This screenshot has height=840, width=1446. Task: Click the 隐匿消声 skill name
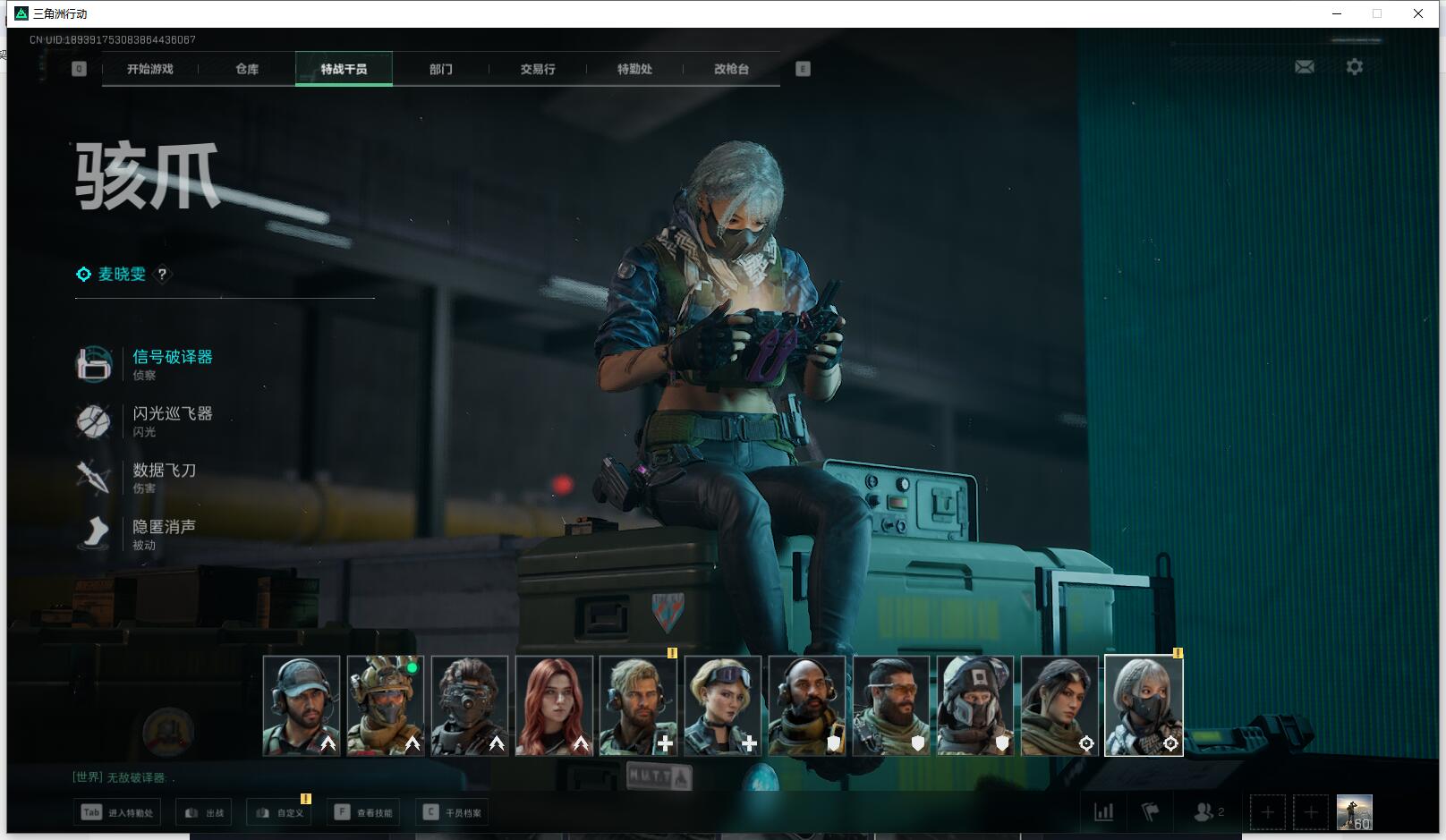click(165, 526)
